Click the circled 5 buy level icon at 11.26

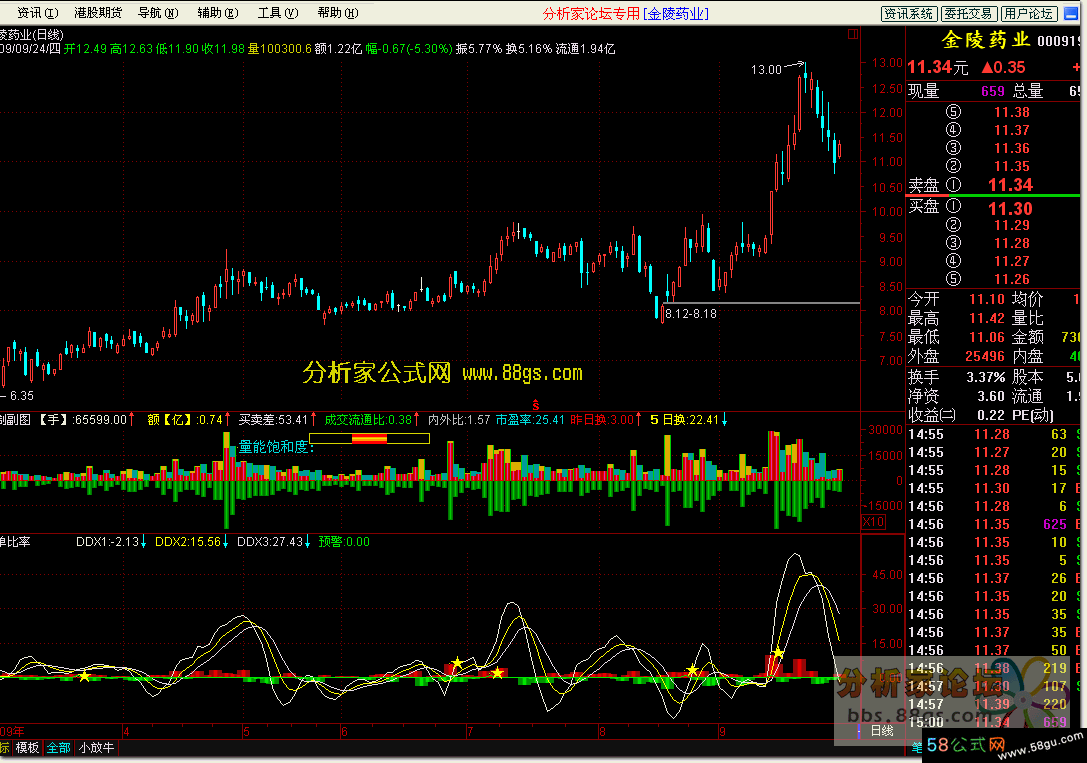953,279
